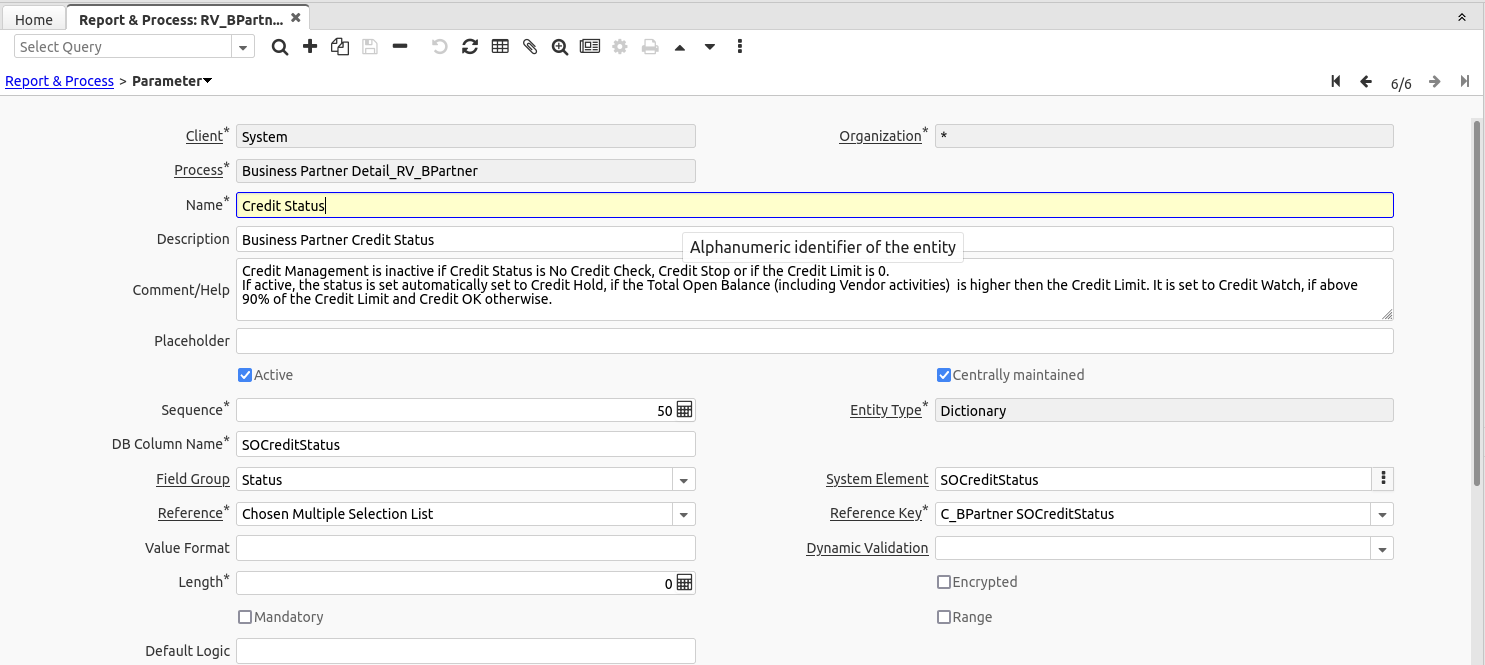
Task: Follow the Report & Process breadcrumb link
Action: (x=60, y=81)
